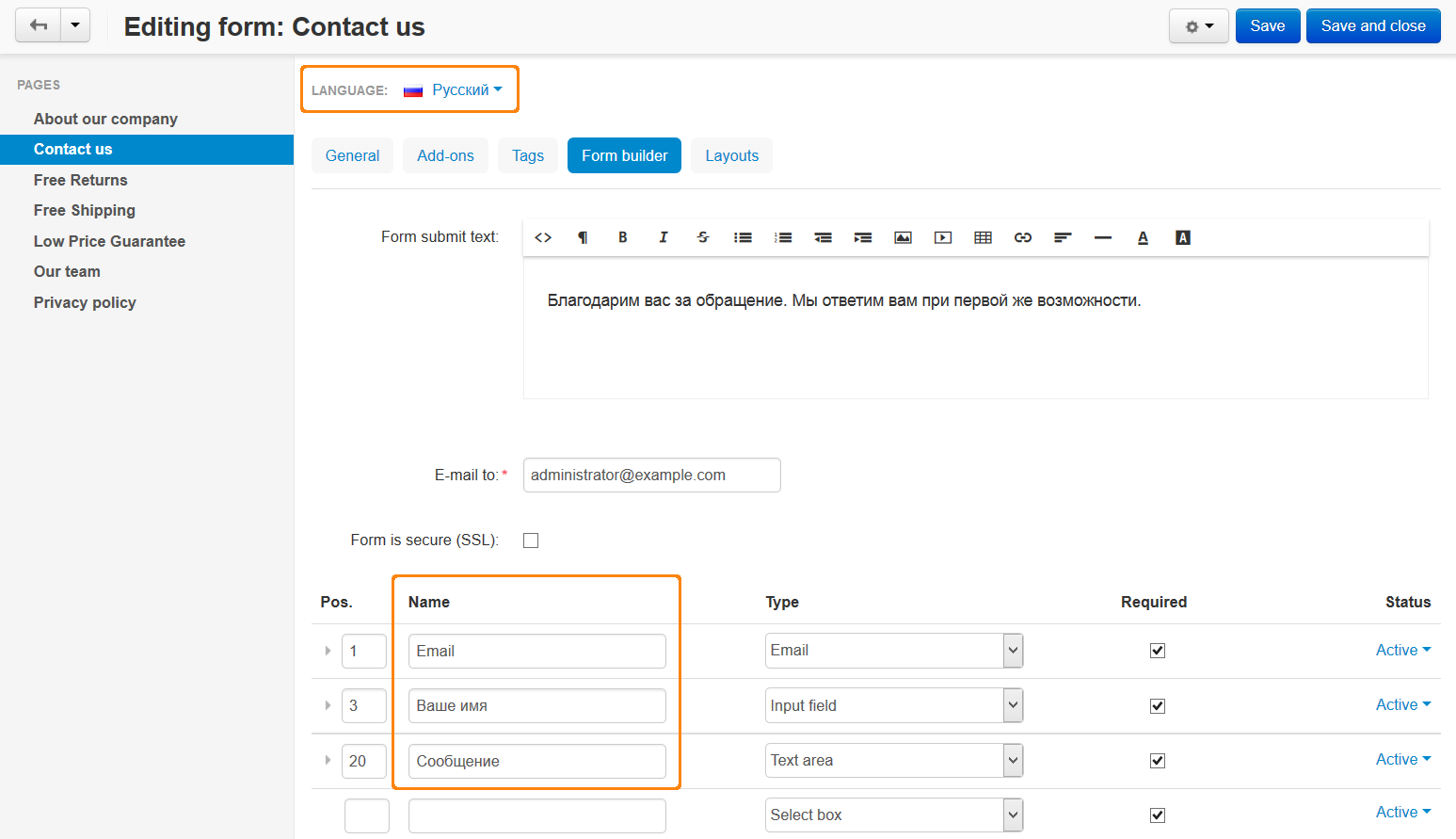The width and height of the screenshot is (1456, 839).
Task: Insert a table via editor toolbar
Action: (x=983, y=237)
